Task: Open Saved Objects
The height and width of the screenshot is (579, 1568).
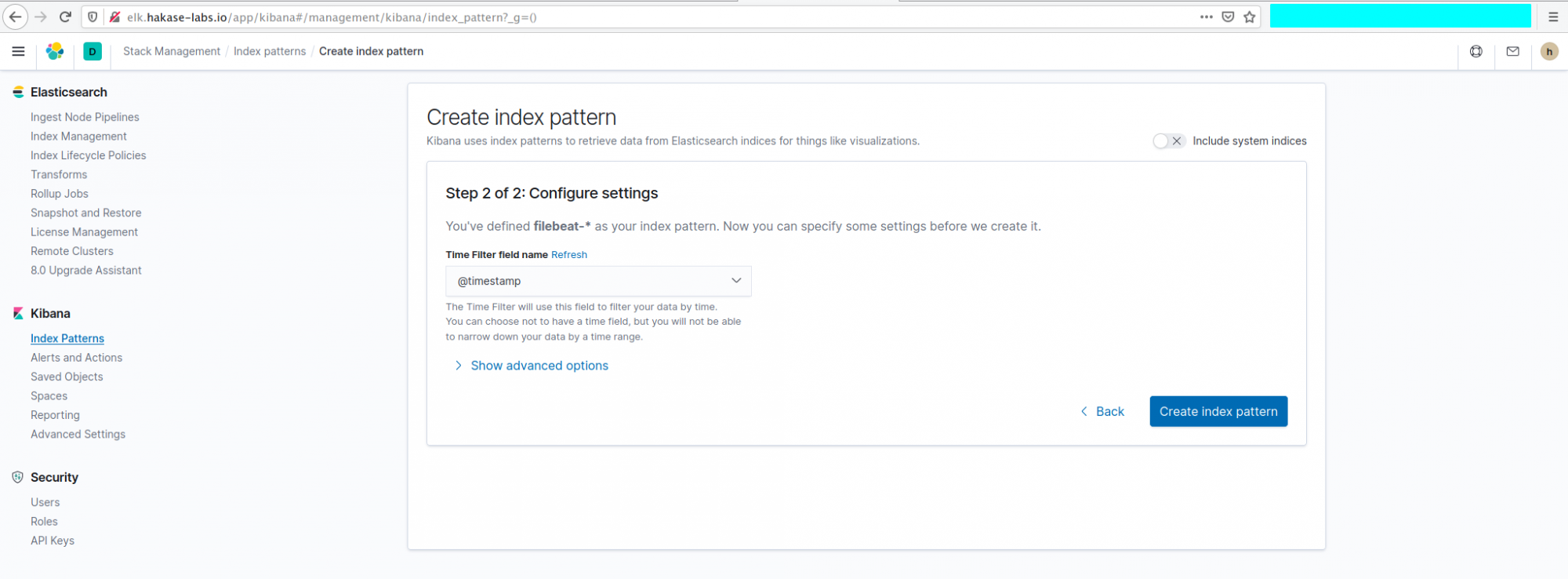Action: (x=67, y=377)
